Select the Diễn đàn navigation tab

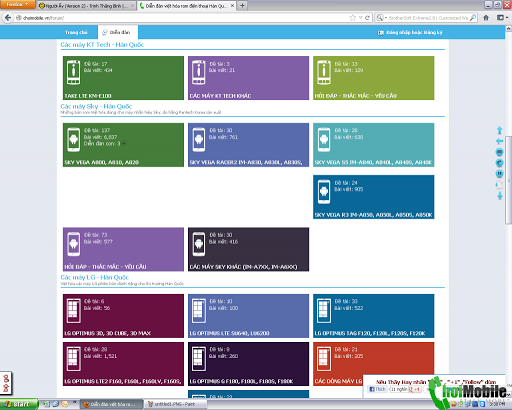click(118, 32)
